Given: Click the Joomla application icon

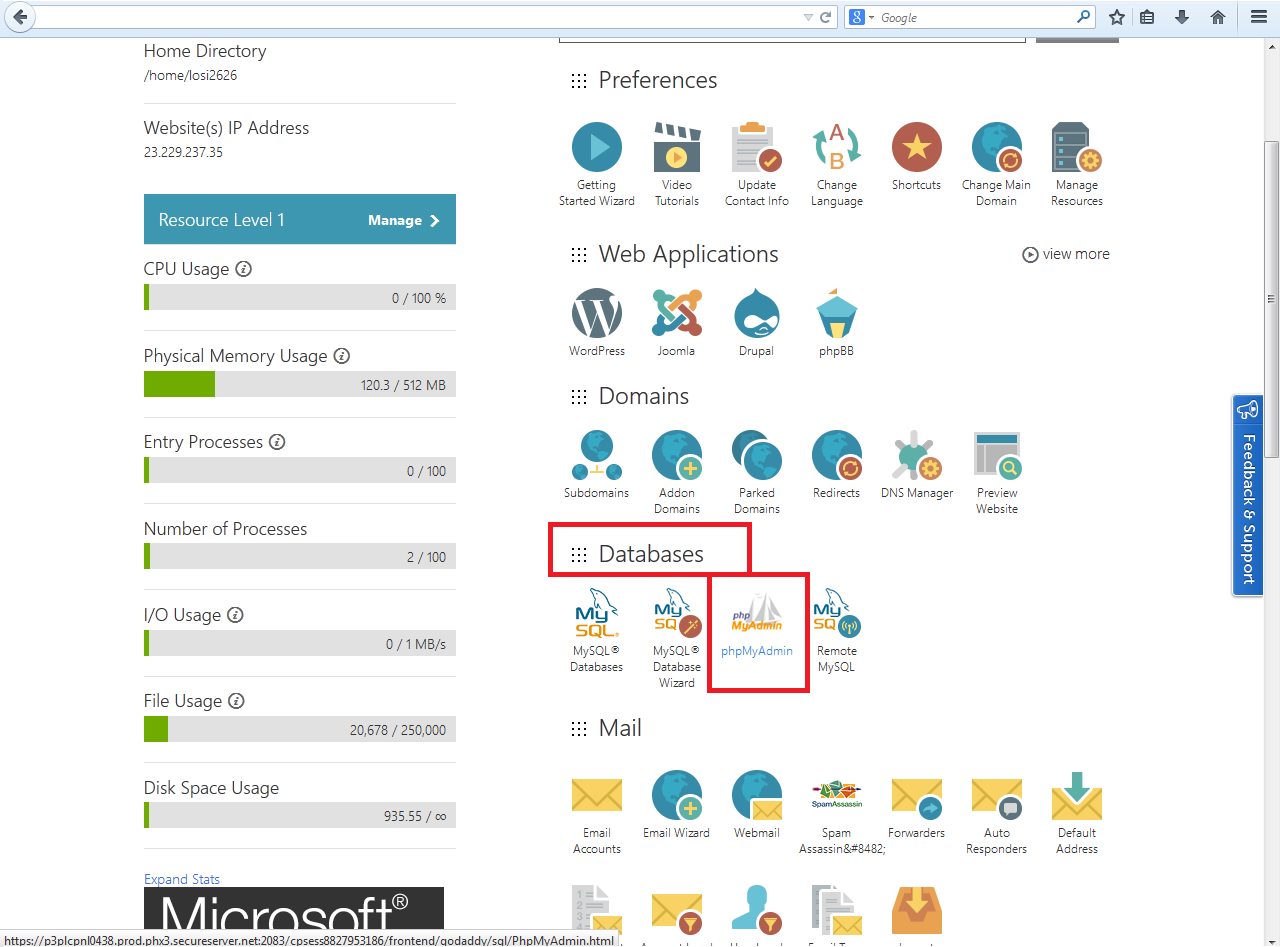Looking at the screenshot, I should click(677, 322).
